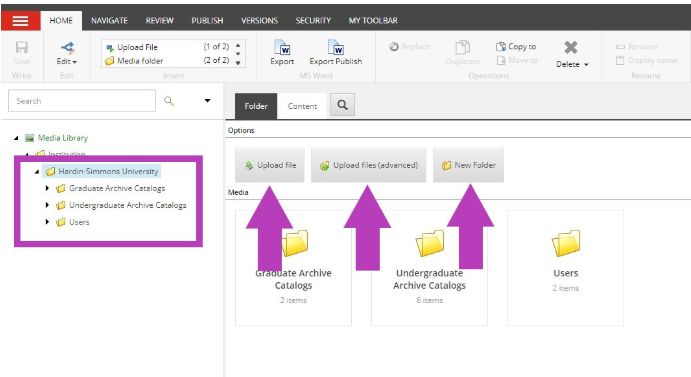691x377 pixels.
Task: Open the search options dropdown arrow
Action: click(207, 101)
